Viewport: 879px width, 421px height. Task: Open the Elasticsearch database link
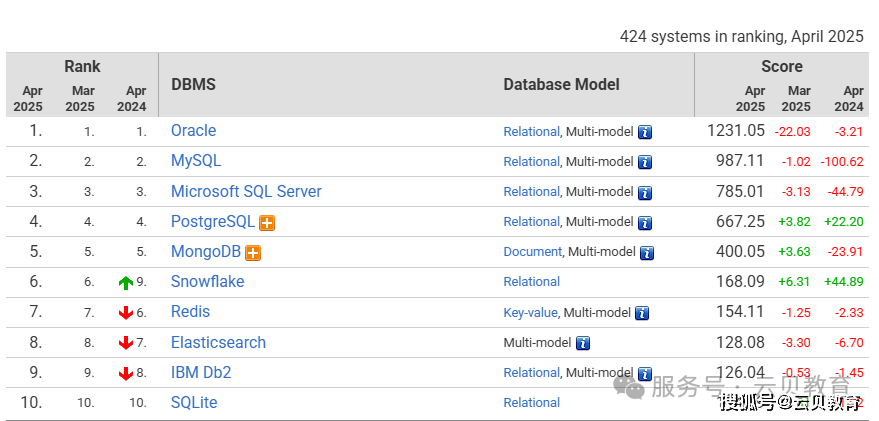tap(218, 342)
